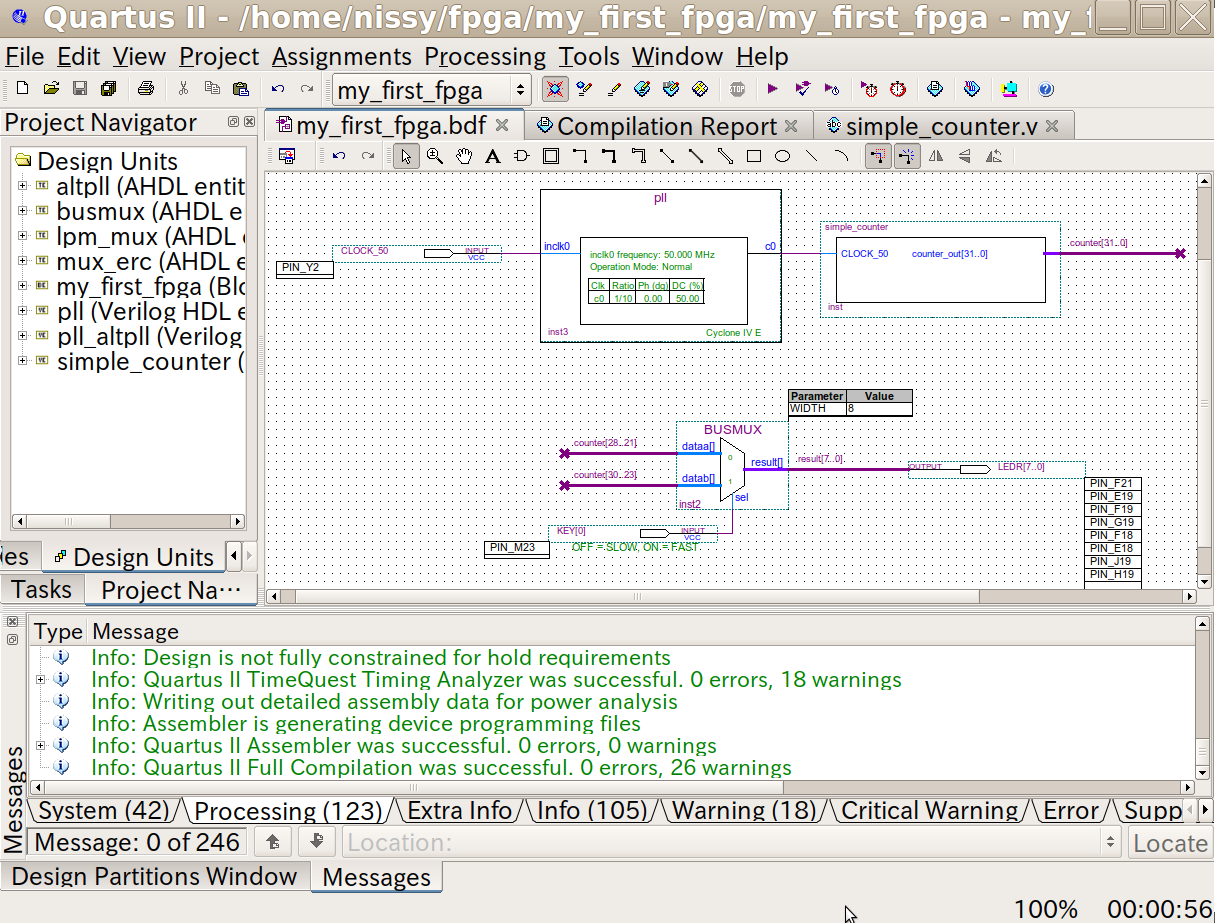Expand the altpll design unit
1215x923 pixels.
click(23, 186)
